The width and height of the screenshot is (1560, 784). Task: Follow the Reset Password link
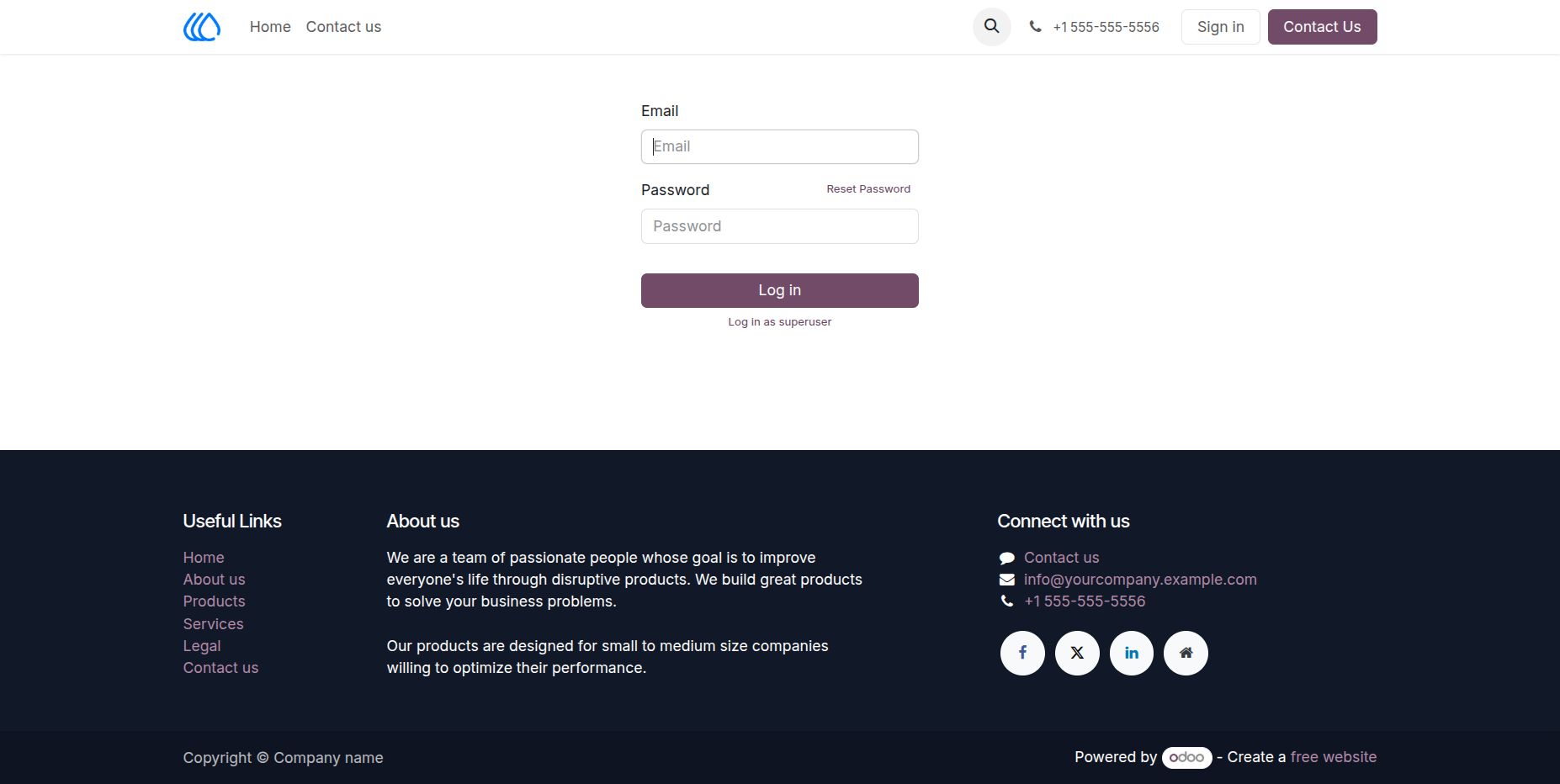[x=868, y=189]
